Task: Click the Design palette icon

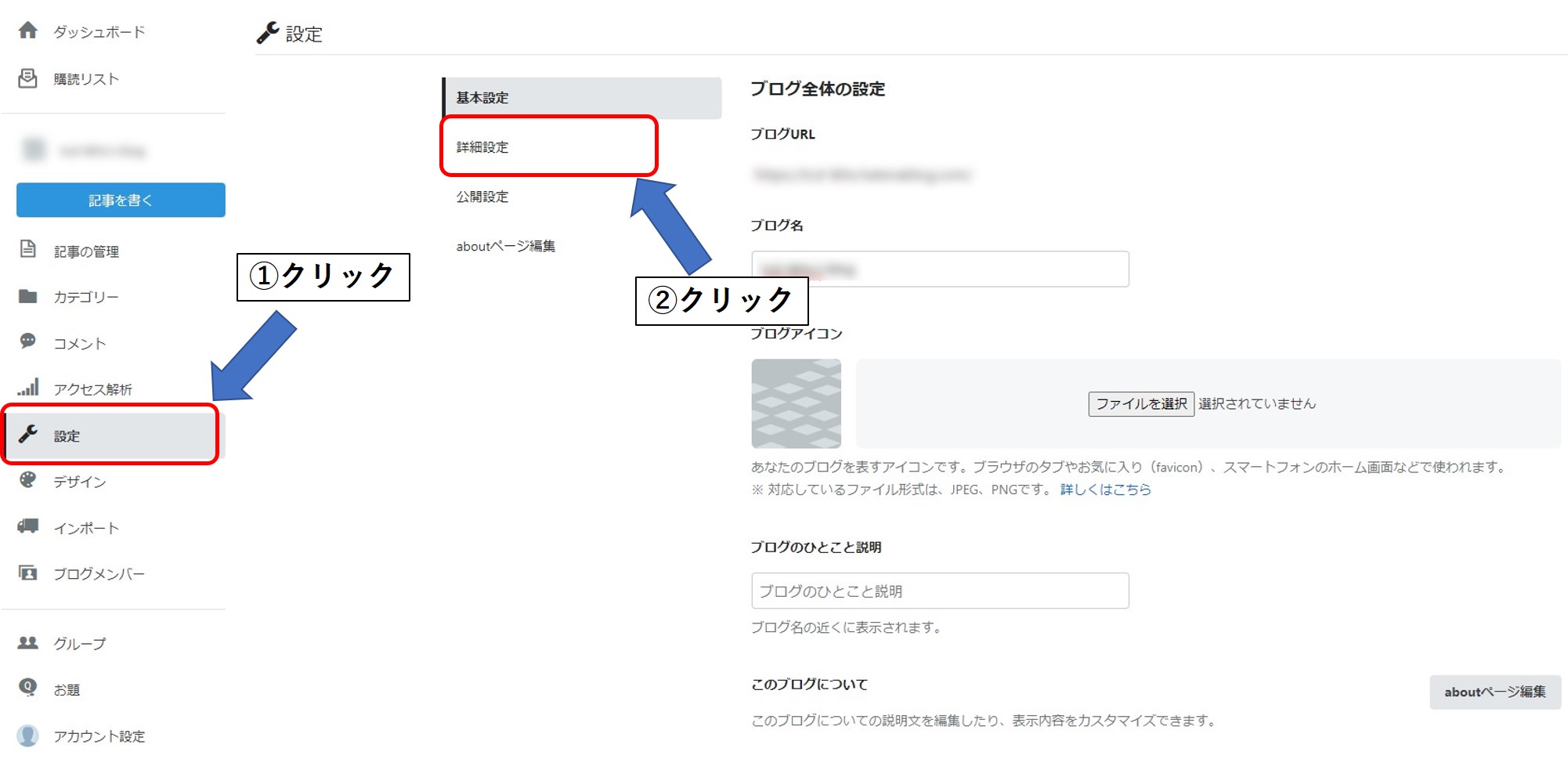Action: (x=28, y=480)
